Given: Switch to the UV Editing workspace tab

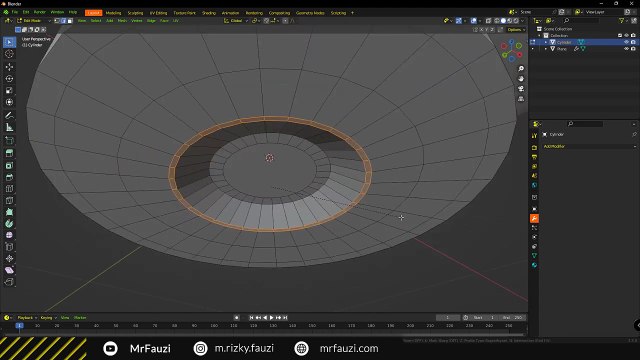Looking at the screenshot, I should [158, 13].
